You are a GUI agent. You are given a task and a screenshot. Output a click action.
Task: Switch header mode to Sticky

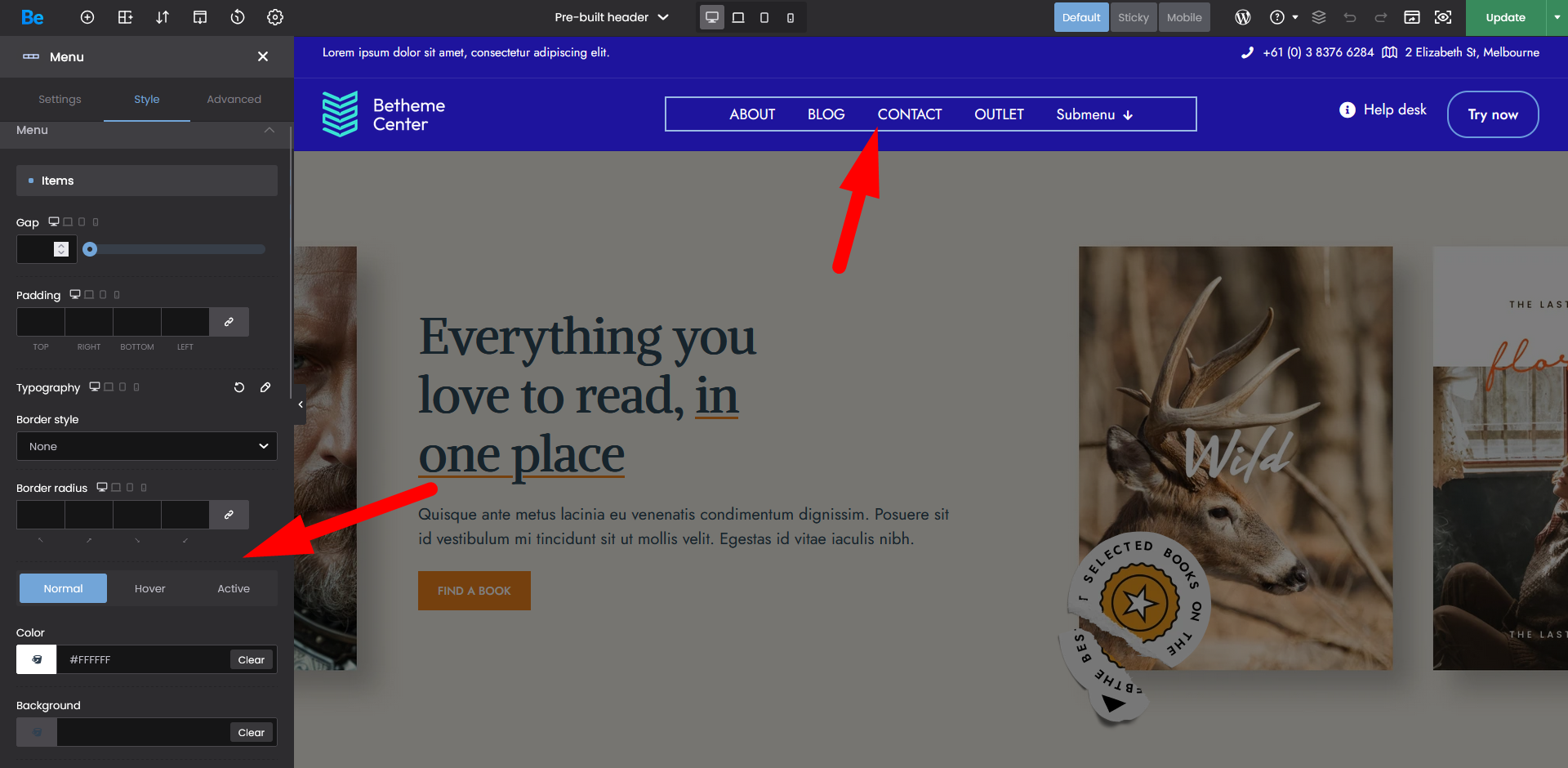click(1133, 17)
